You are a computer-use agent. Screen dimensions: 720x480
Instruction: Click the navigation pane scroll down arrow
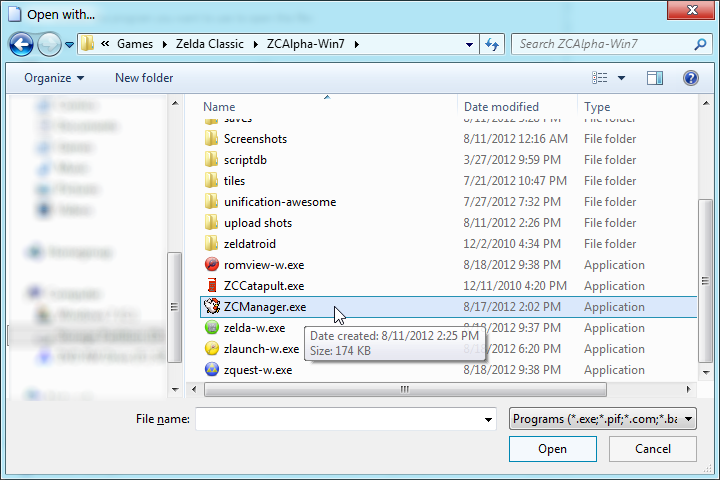175,390
